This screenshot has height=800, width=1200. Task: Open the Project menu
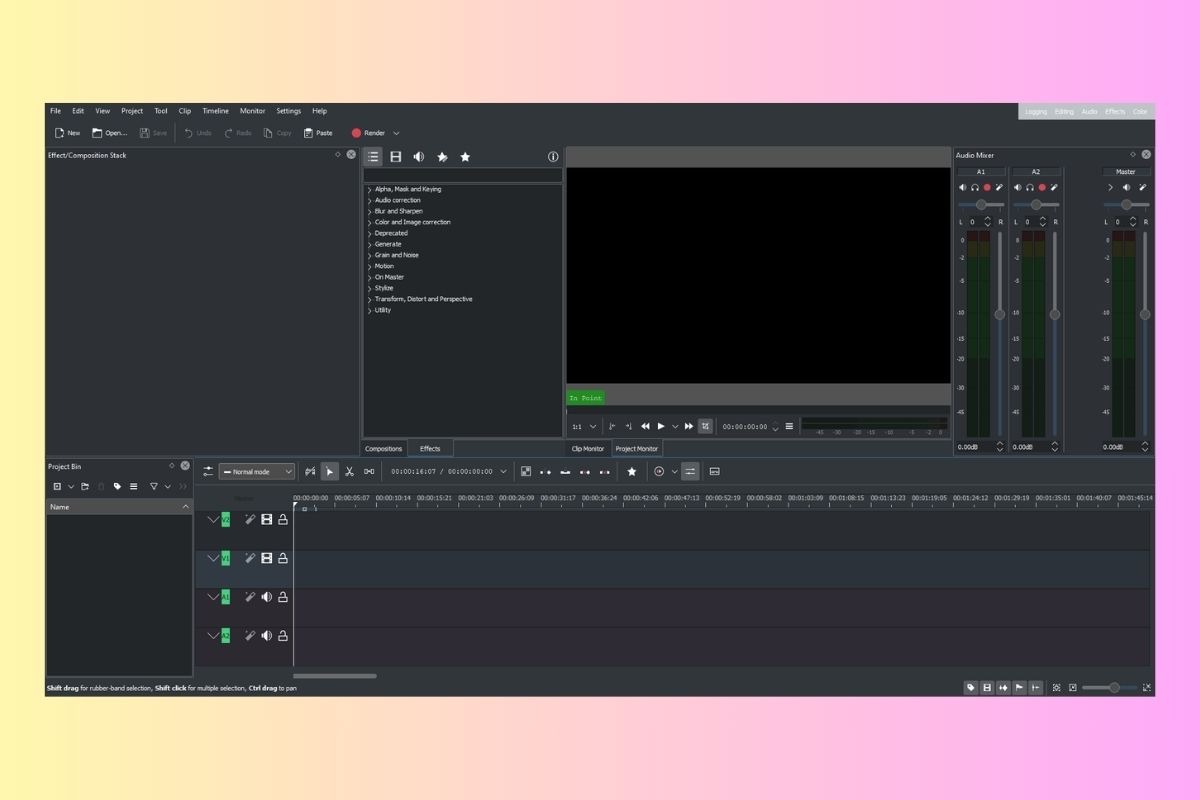[132, 111]
